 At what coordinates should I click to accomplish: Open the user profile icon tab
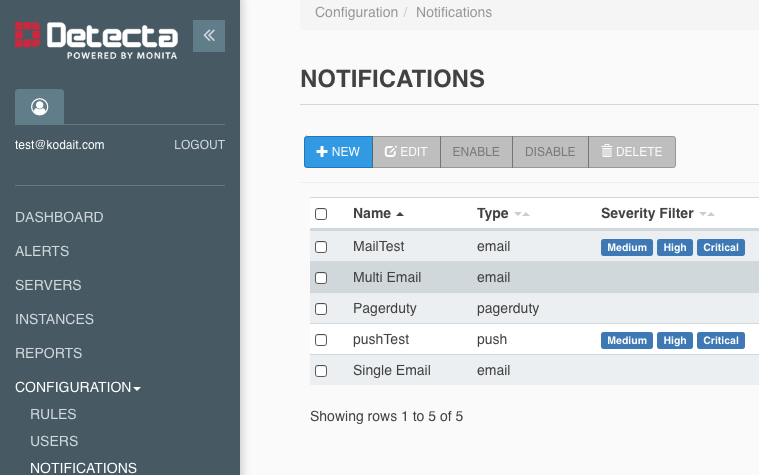click(40, 106)
